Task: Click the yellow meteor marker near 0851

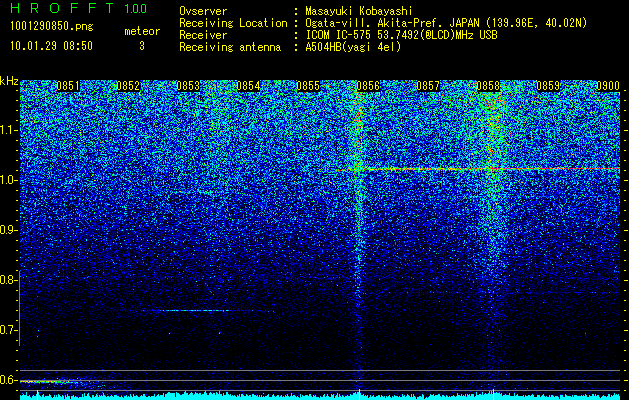Action: click(x=37, y=395)
